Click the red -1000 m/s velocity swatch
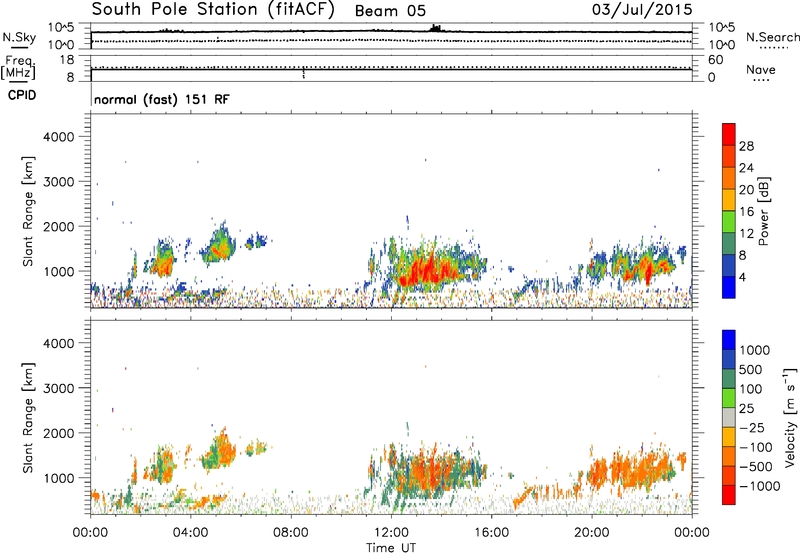This screenshot has width=800, height=554. pyautogui.click(x=729, y=494)
